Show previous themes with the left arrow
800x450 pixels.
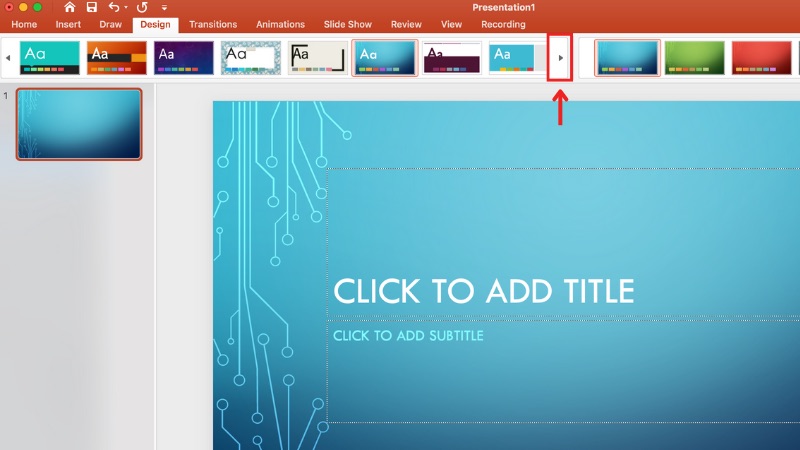pyautogui.click(x=8, y=58)
